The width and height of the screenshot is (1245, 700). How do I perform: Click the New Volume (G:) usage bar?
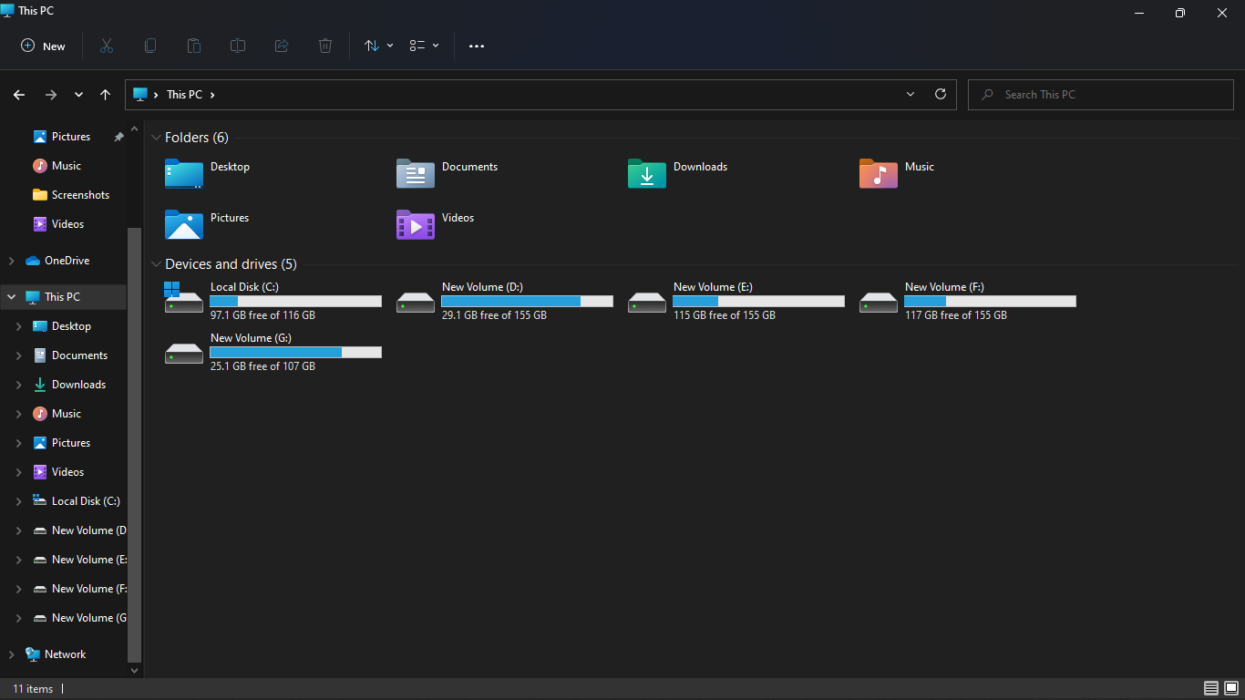click(x=296, y=352)
